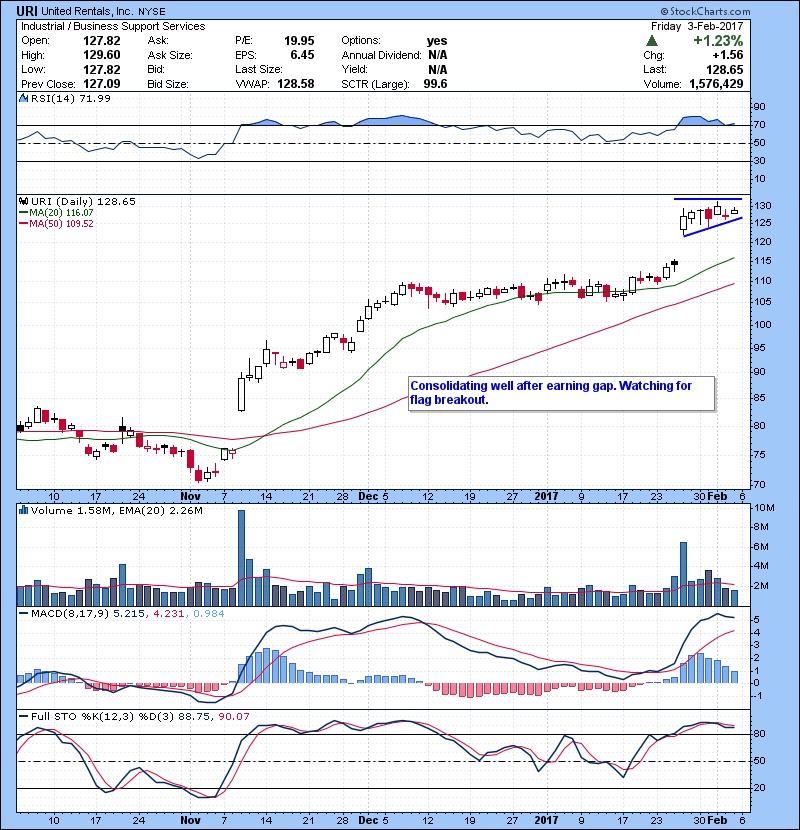Click the Industrial / Business Support Services label
This screenshot has width=800, height=830.
[113, 26]
